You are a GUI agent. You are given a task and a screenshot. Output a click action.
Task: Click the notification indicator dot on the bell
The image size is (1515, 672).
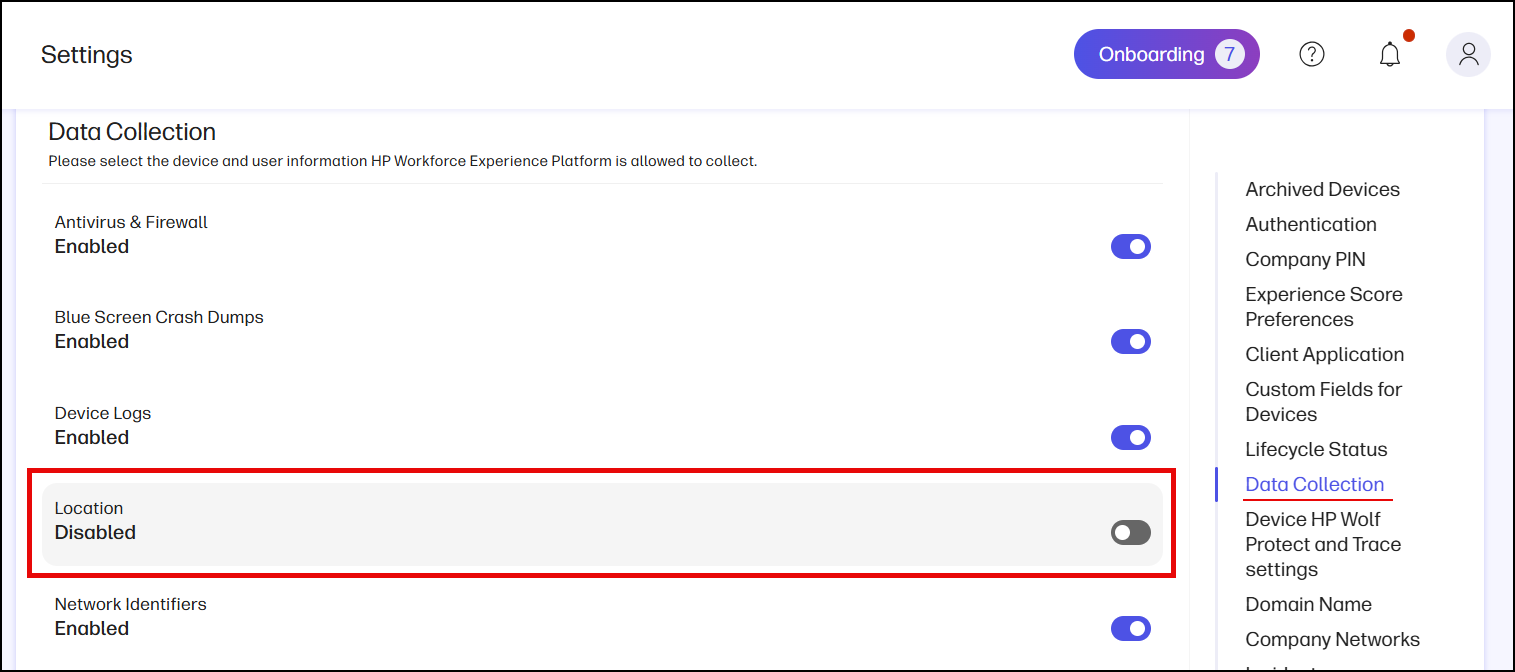click(x=1409, y=35)
